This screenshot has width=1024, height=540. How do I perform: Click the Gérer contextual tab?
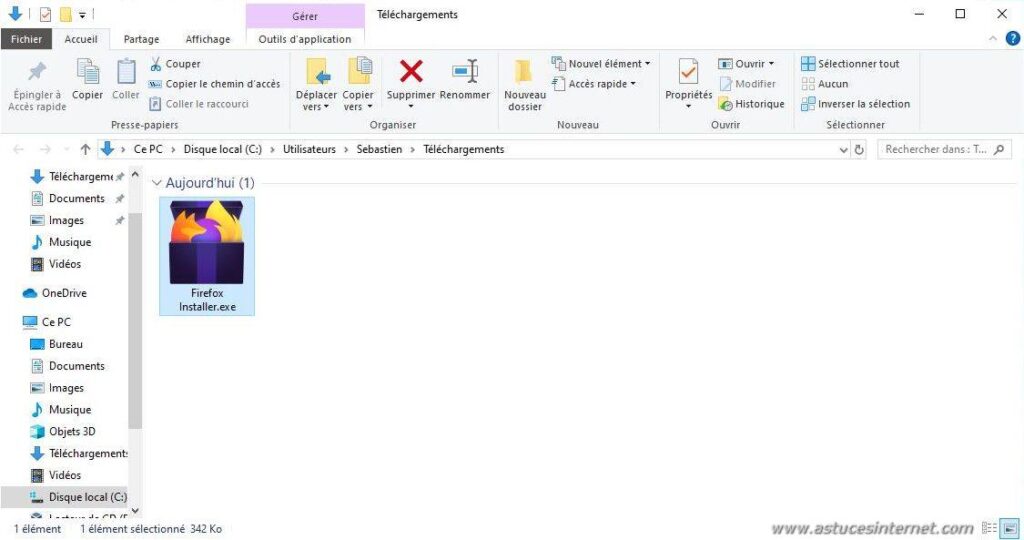(305, 16)
